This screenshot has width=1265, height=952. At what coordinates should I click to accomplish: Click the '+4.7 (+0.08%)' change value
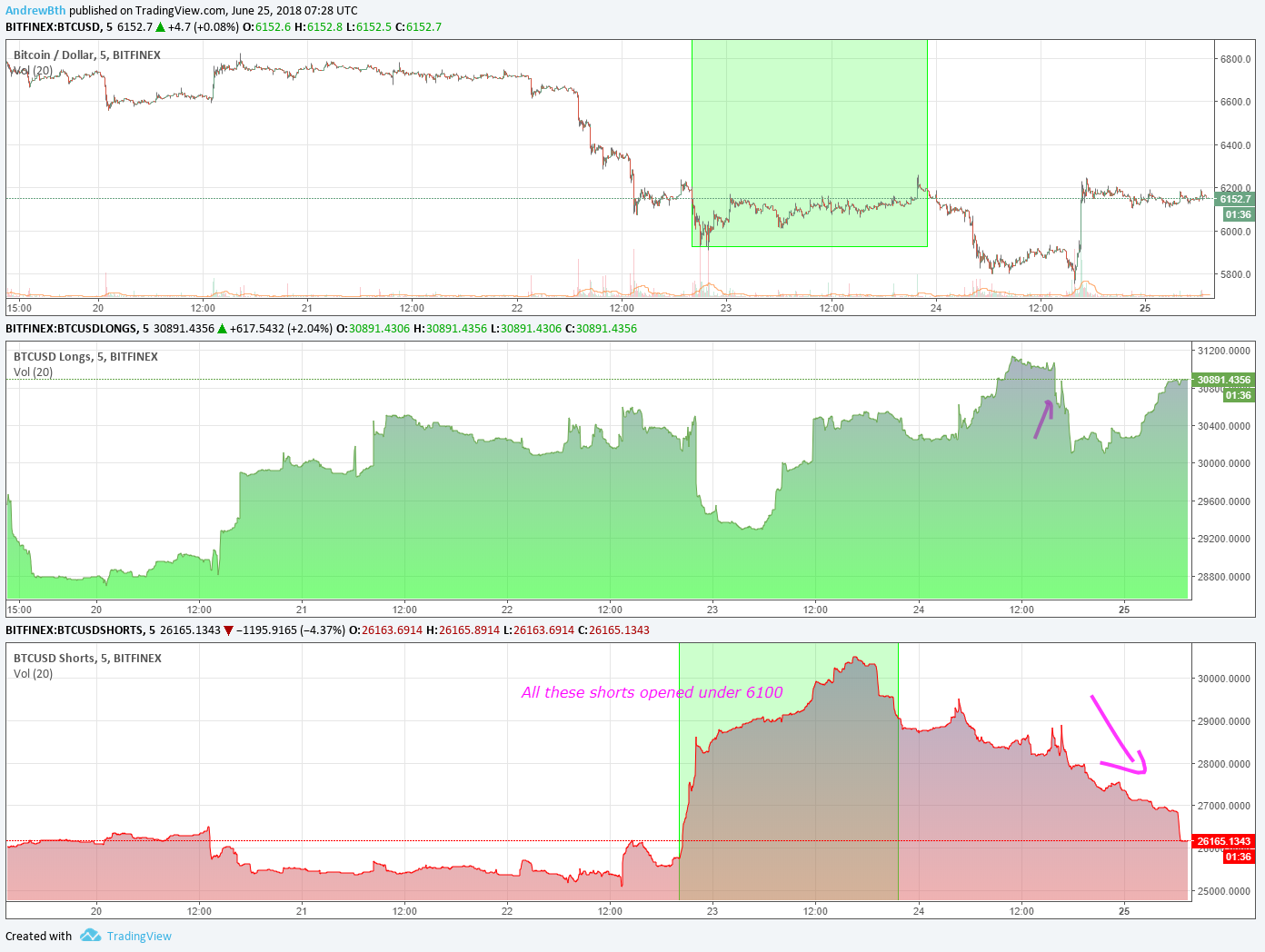click(204, 26)
